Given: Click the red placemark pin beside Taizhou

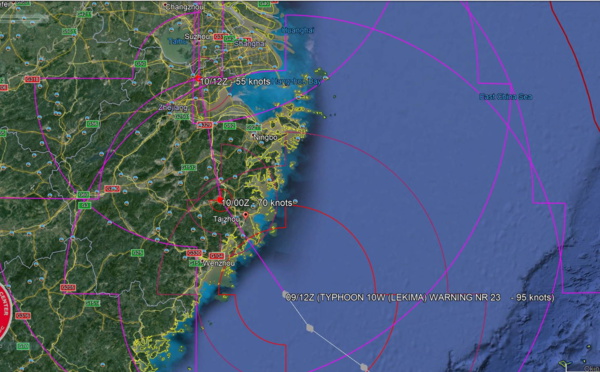Looking at the screenshot, I should pyautogui.click(x=246, y=215).
